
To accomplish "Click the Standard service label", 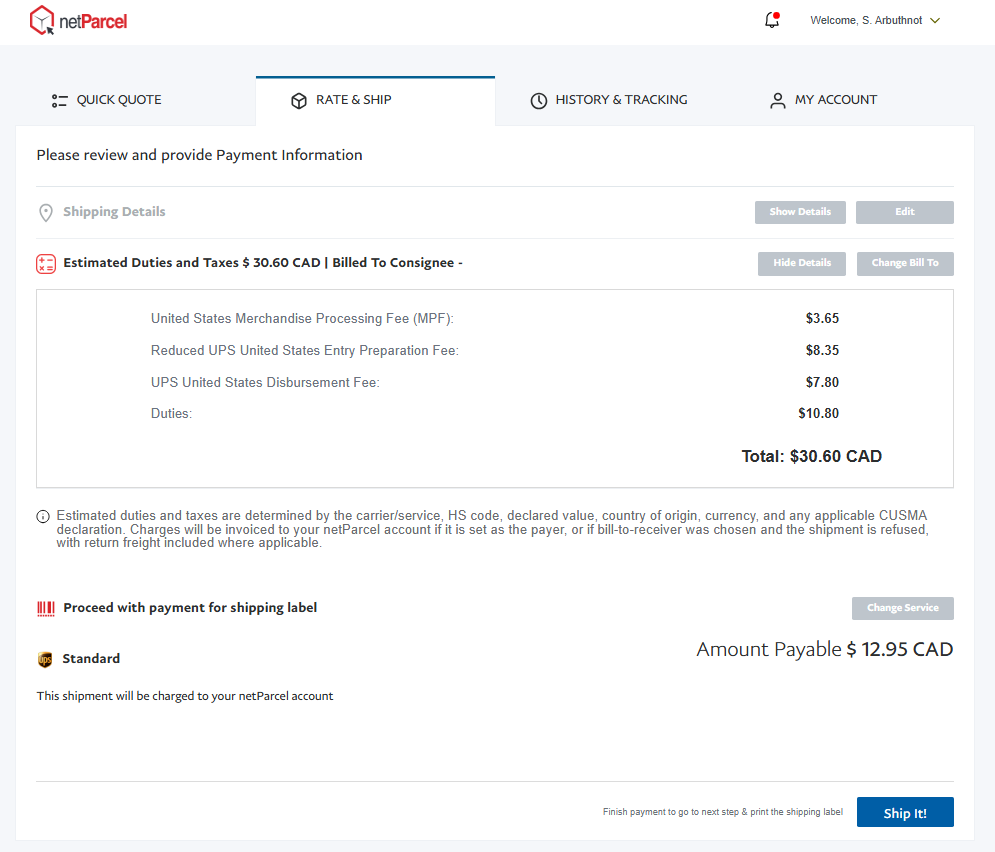I will pos(91,659).
